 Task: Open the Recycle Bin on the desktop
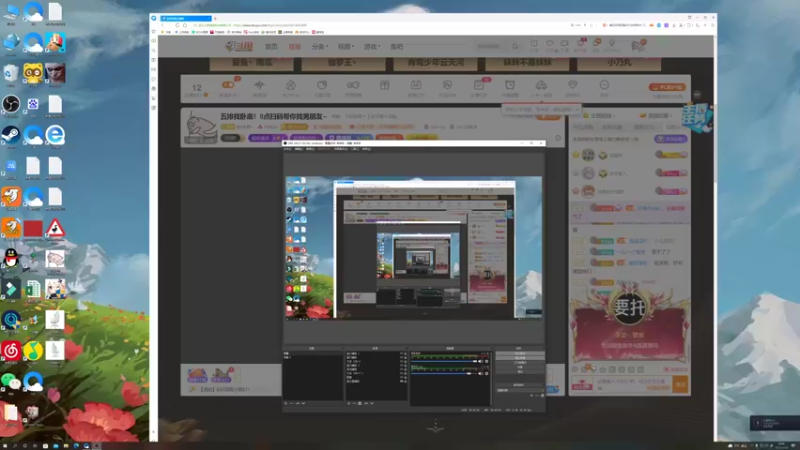tap(11, 74)
